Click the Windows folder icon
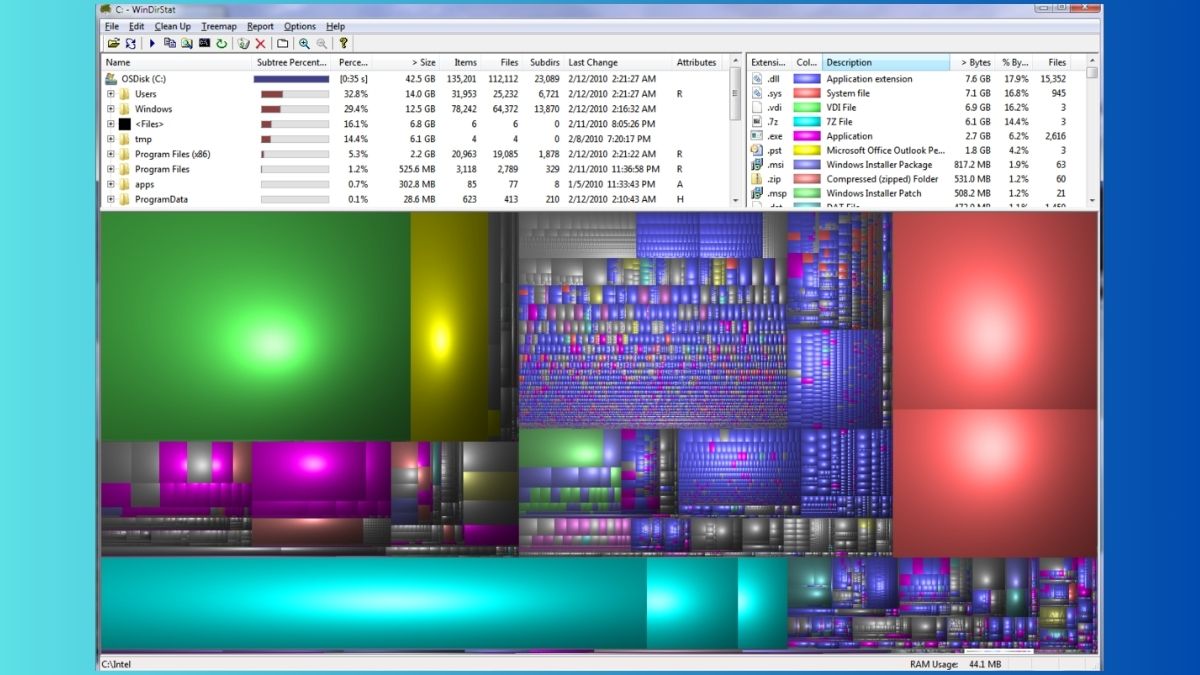Viewport: 1200px width, 675px height. click(x=125, y=109)
